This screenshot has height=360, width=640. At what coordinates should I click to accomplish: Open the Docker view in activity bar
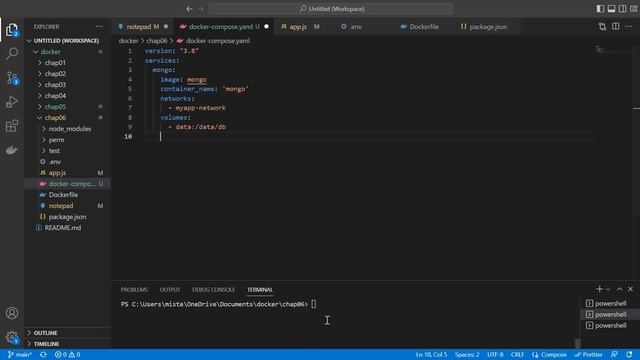pos(12,150)
